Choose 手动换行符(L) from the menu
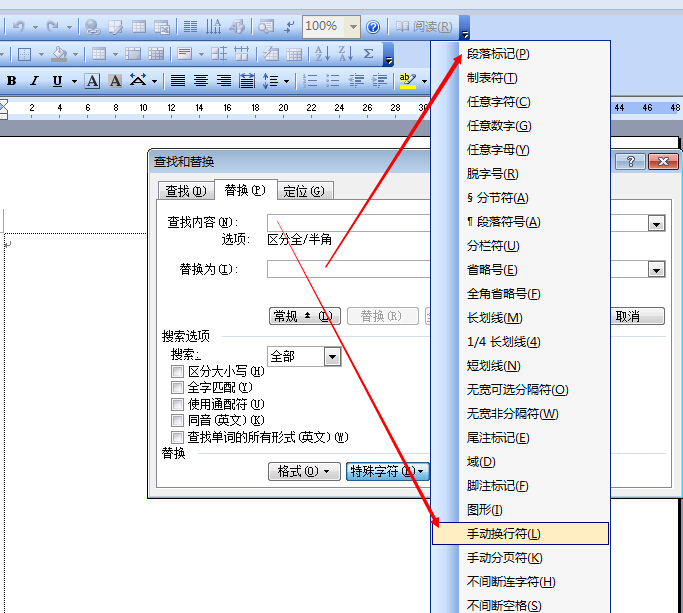 [520, 534]
